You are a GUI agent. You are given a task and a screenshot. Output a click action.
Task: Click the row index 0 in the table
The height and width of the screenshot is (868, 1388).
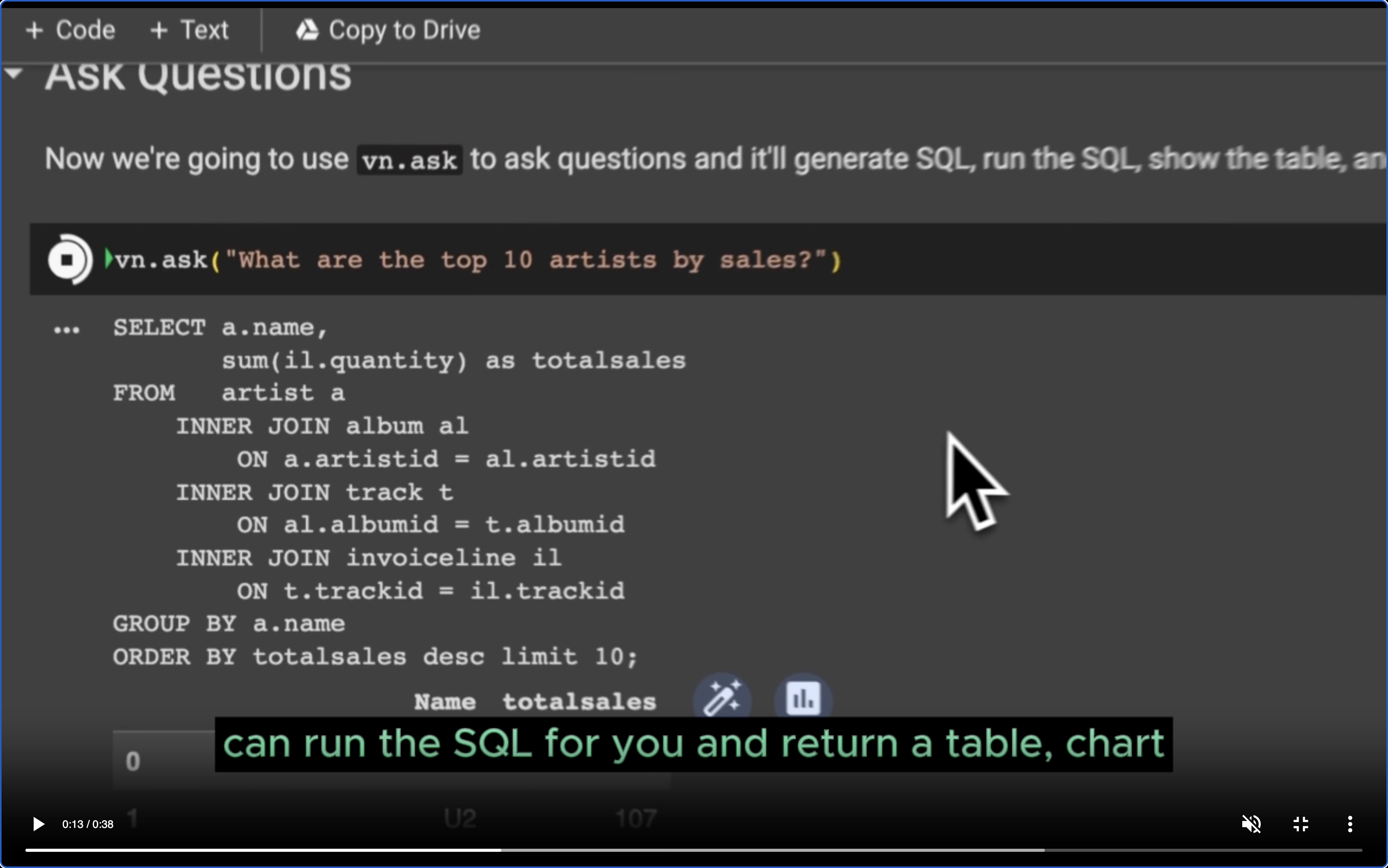pos(133,761)
